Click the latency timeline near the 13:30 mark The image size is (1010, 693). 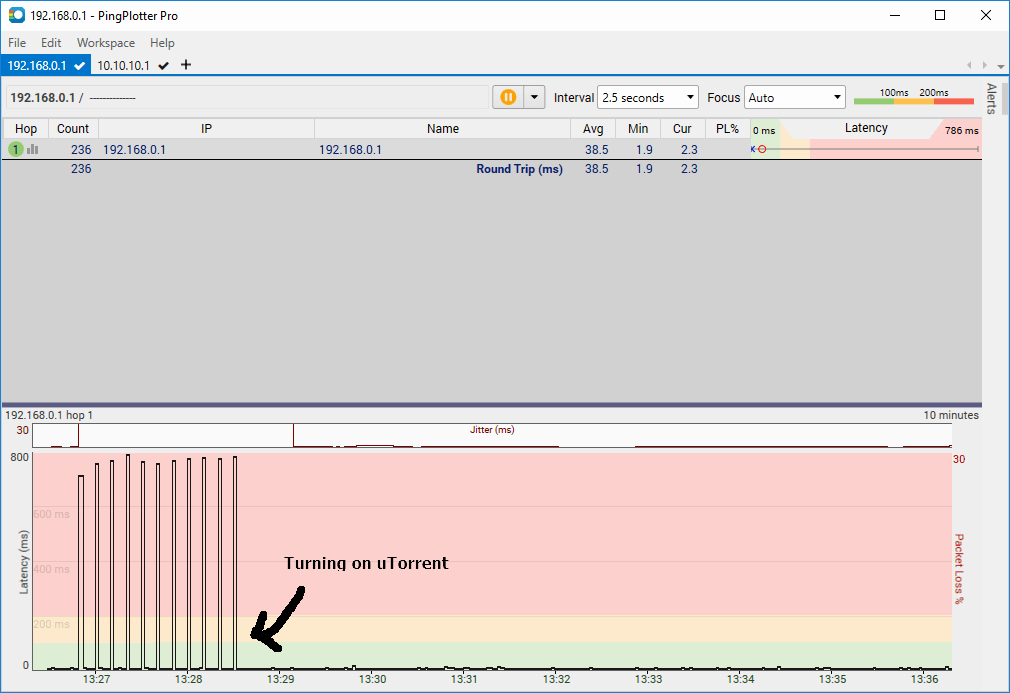tap(371, 600)
